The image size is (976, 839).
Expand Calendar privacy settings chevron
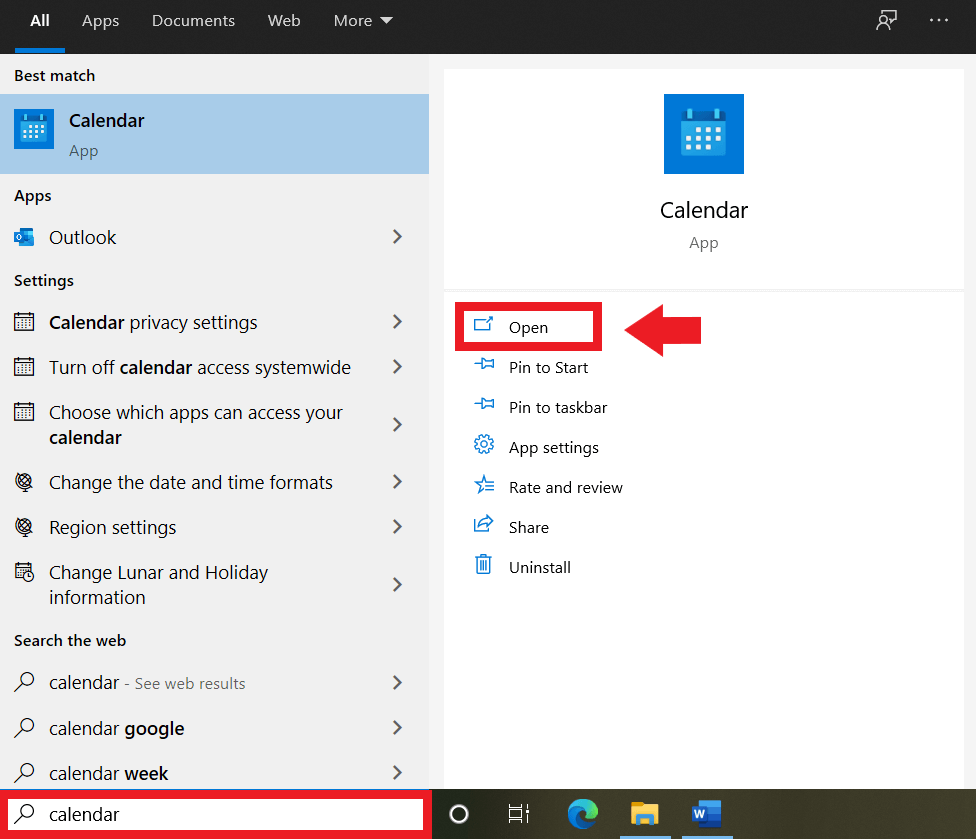click(397, 322)
